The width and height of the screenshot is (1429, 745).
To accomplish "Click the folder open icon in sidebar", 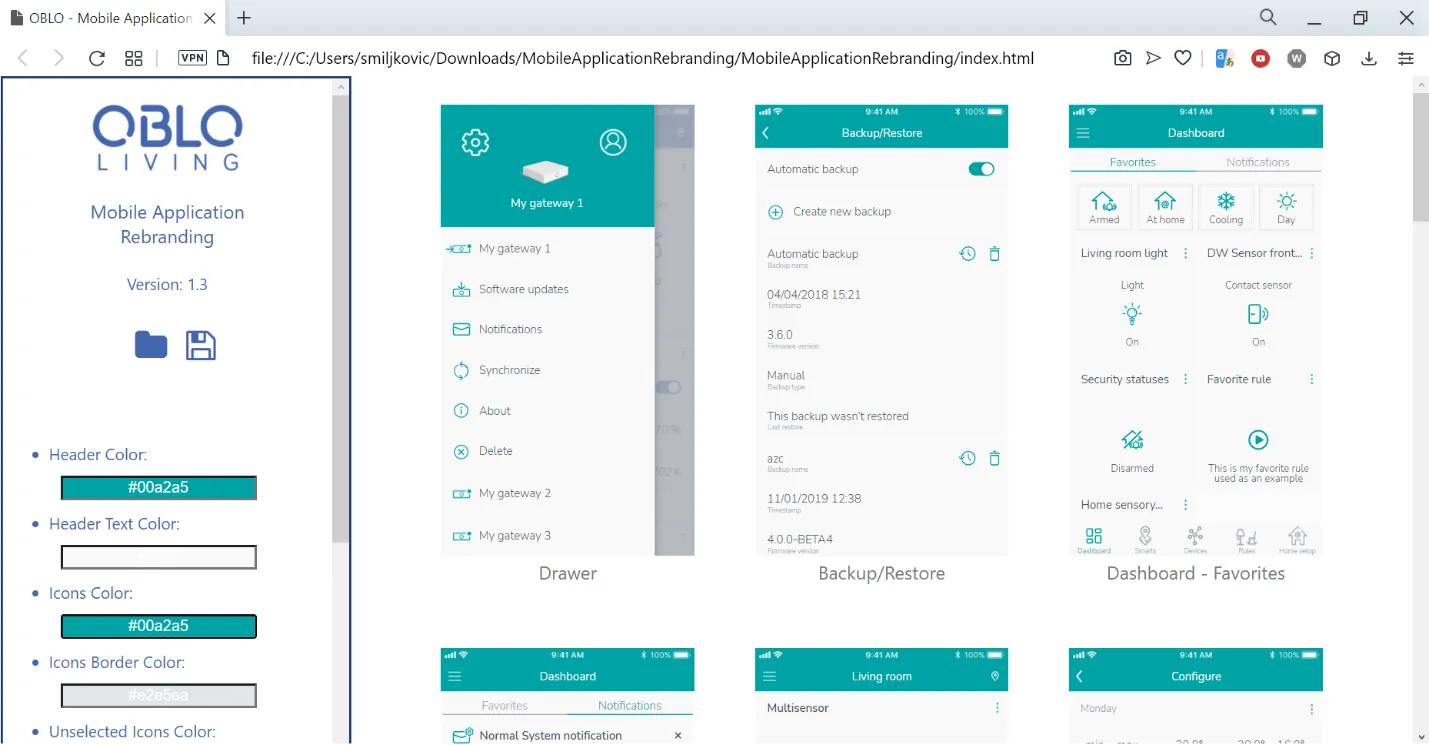I will (151, 345).
